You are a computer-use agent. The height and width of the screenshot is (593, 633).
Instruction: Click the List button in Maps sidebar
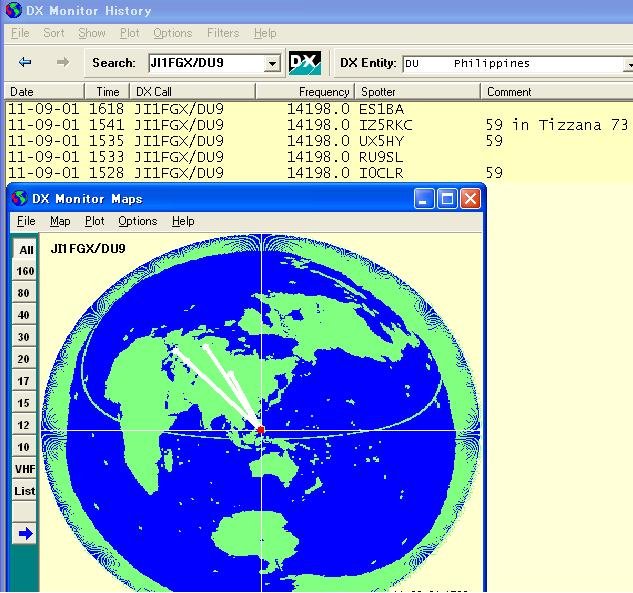pyautogui.click(x=25, y=491)
